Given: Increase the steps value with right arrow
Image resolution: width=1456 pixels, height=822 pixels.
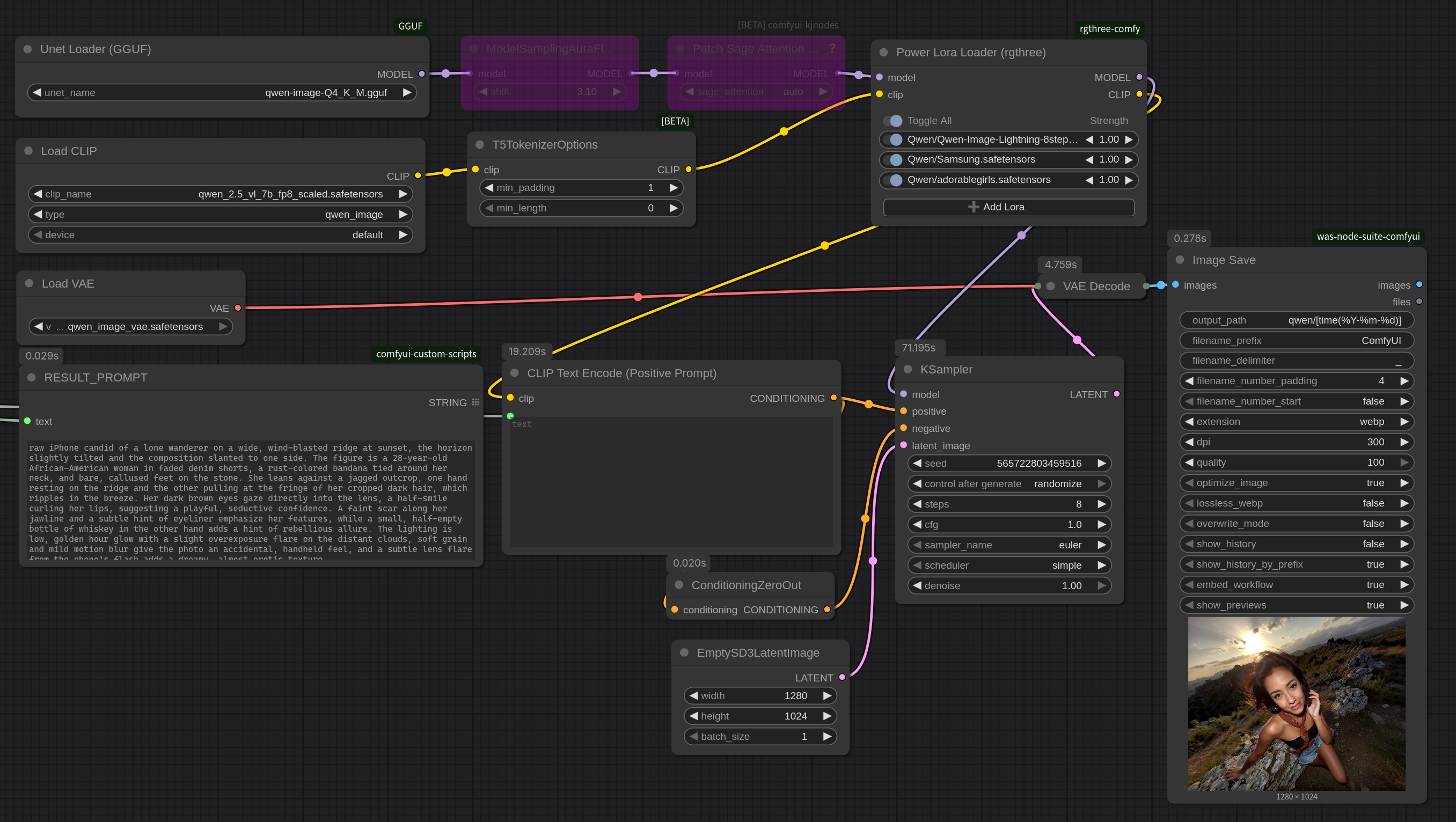Looking at the screenshot, I should tap(1101, 504).
